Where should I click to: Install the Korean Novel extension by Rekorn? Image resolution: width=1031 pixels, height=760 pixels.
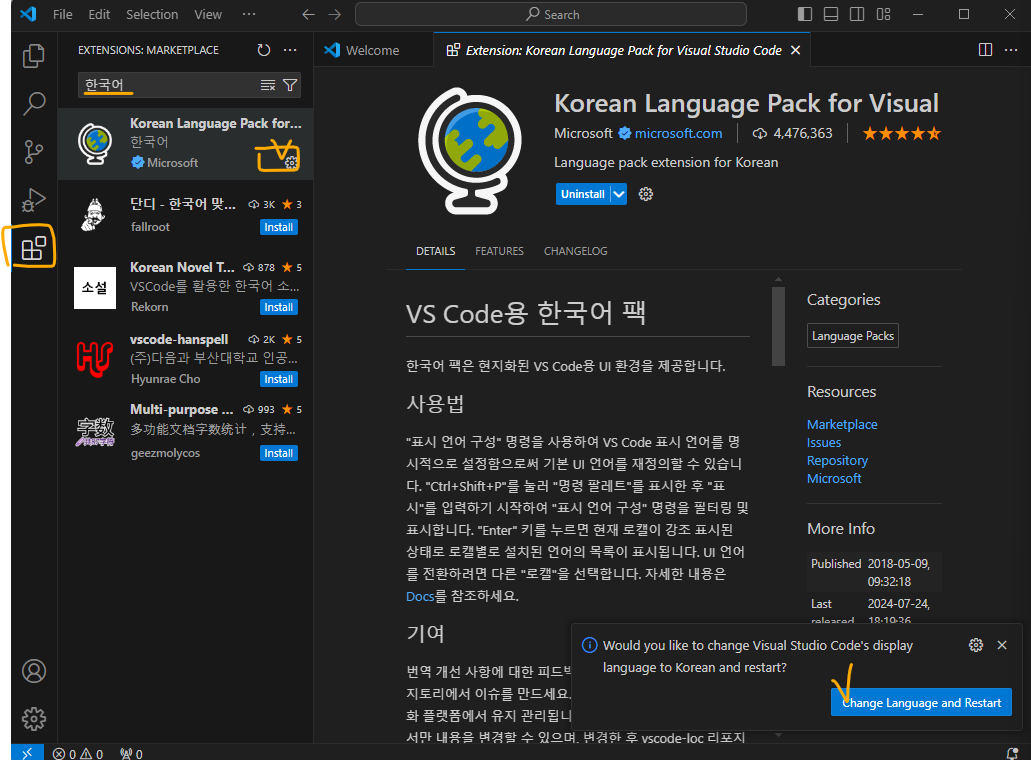click(x=279, y=307)
